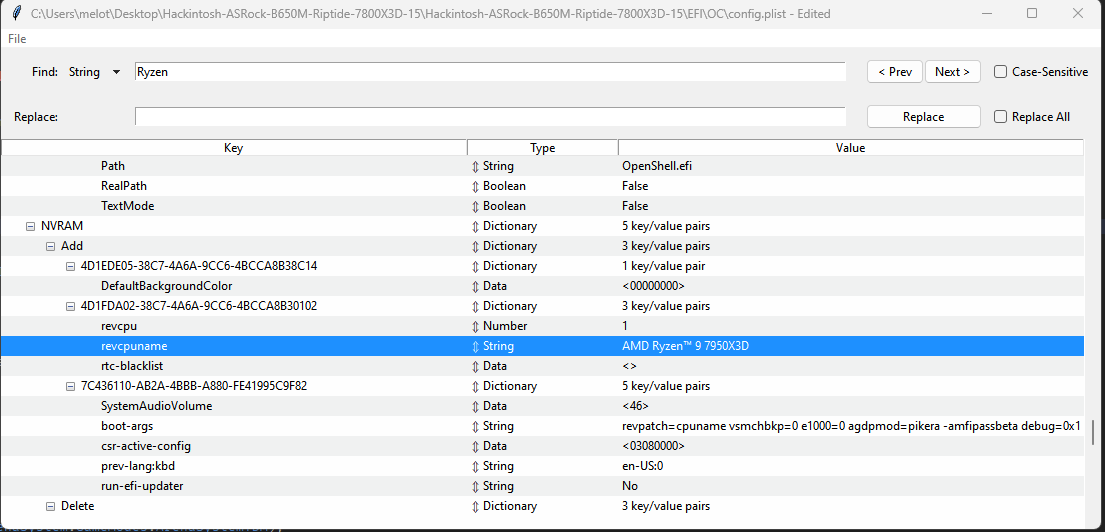The height and width of the screenshot is (532, 1105).
Task: Click type selector icon for NVRAM row
Action: click(476, 226)
